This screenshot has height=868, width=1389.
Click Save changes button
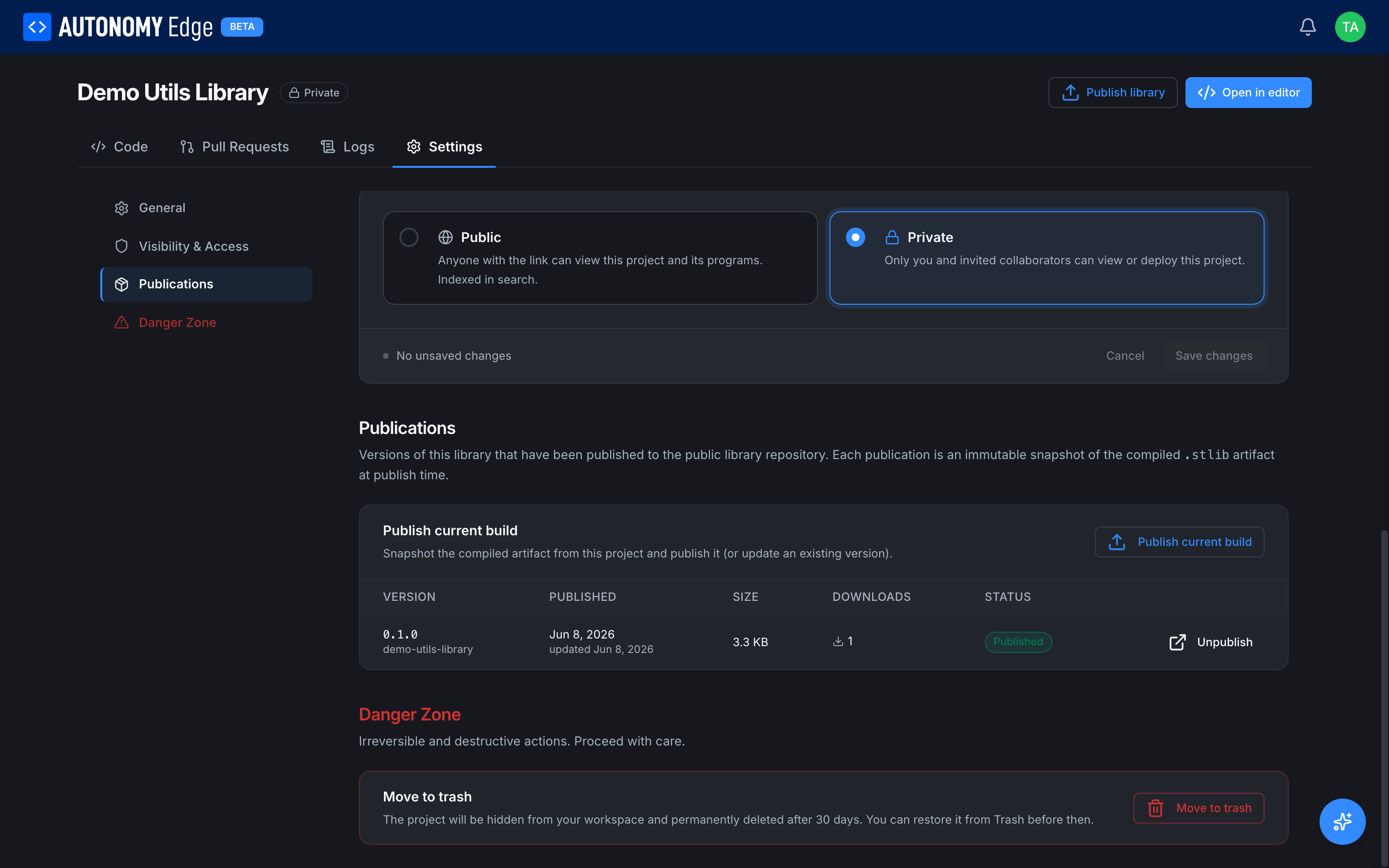(x=1214, y=356)
